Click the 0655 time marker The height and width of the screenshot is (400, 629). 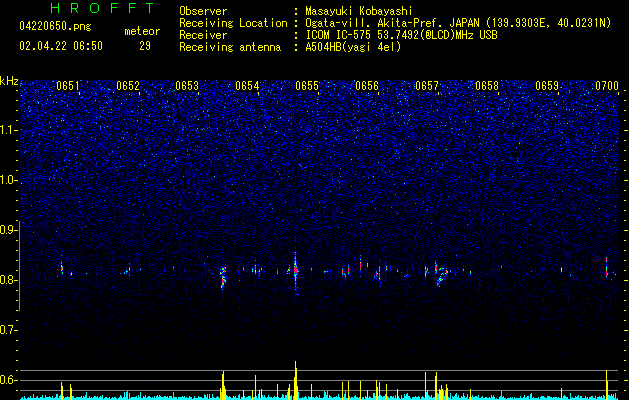307,86
